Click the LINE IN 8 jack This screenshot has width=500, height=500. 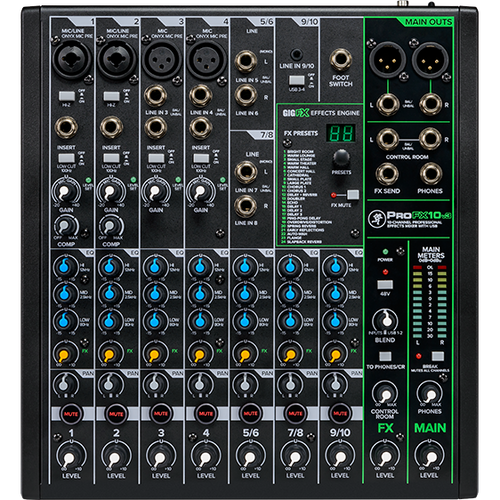[x=246, y=206]
